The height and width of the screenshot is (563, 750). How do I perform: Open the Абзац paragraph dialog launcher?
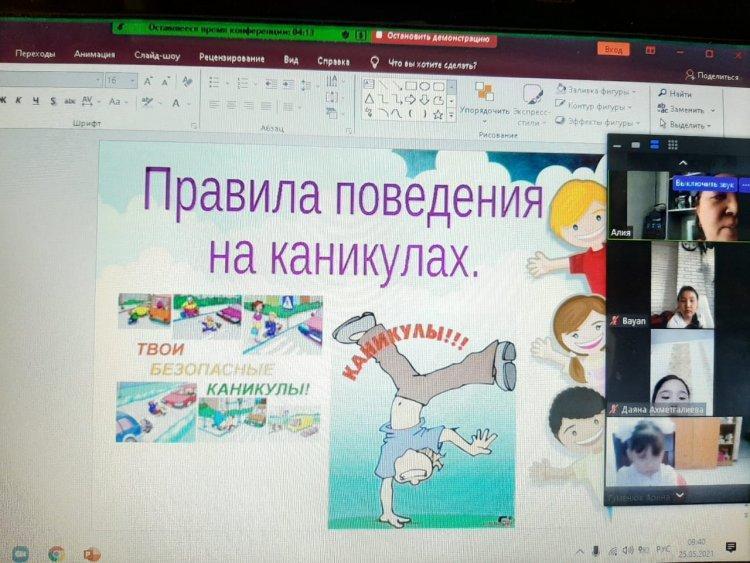(349, 131)
